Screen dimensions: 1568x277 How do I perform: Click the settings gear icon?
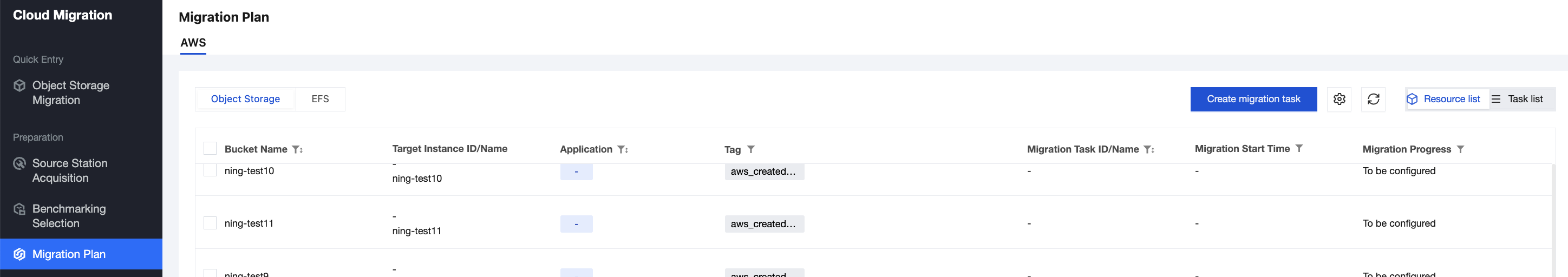pyautogui.click(x=1338, y=99)
